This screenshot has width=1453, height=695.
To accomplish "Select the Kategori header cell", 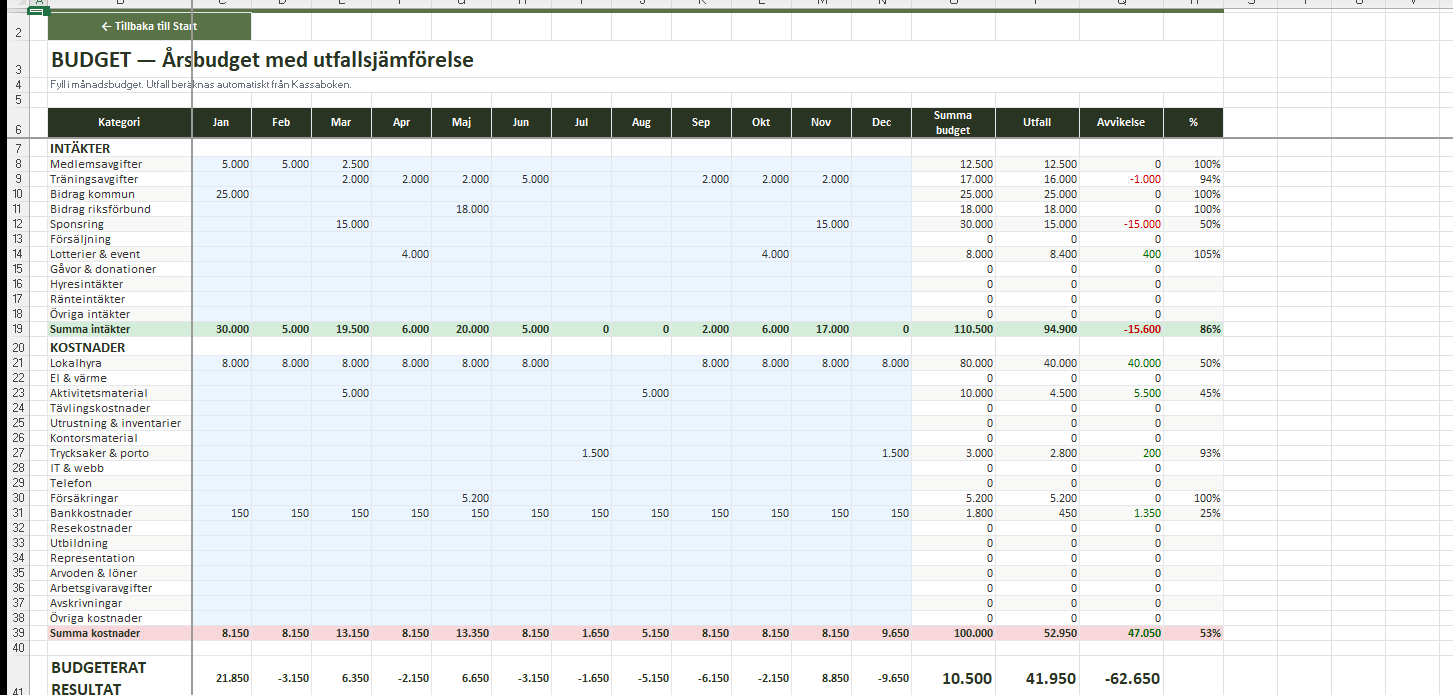I will click(119, 122).
